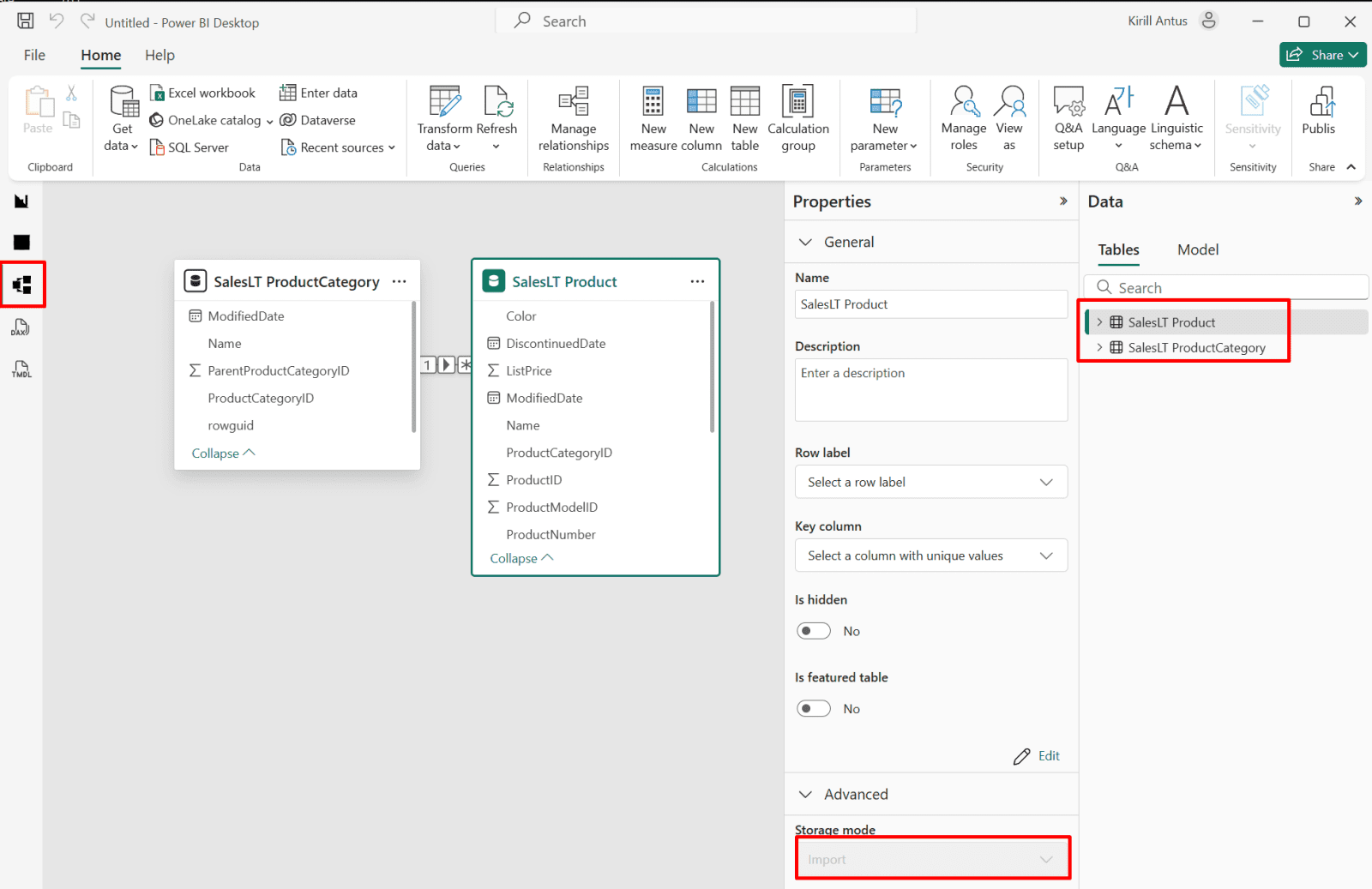Open the Row label dropdown

click(x=930, y=482)
